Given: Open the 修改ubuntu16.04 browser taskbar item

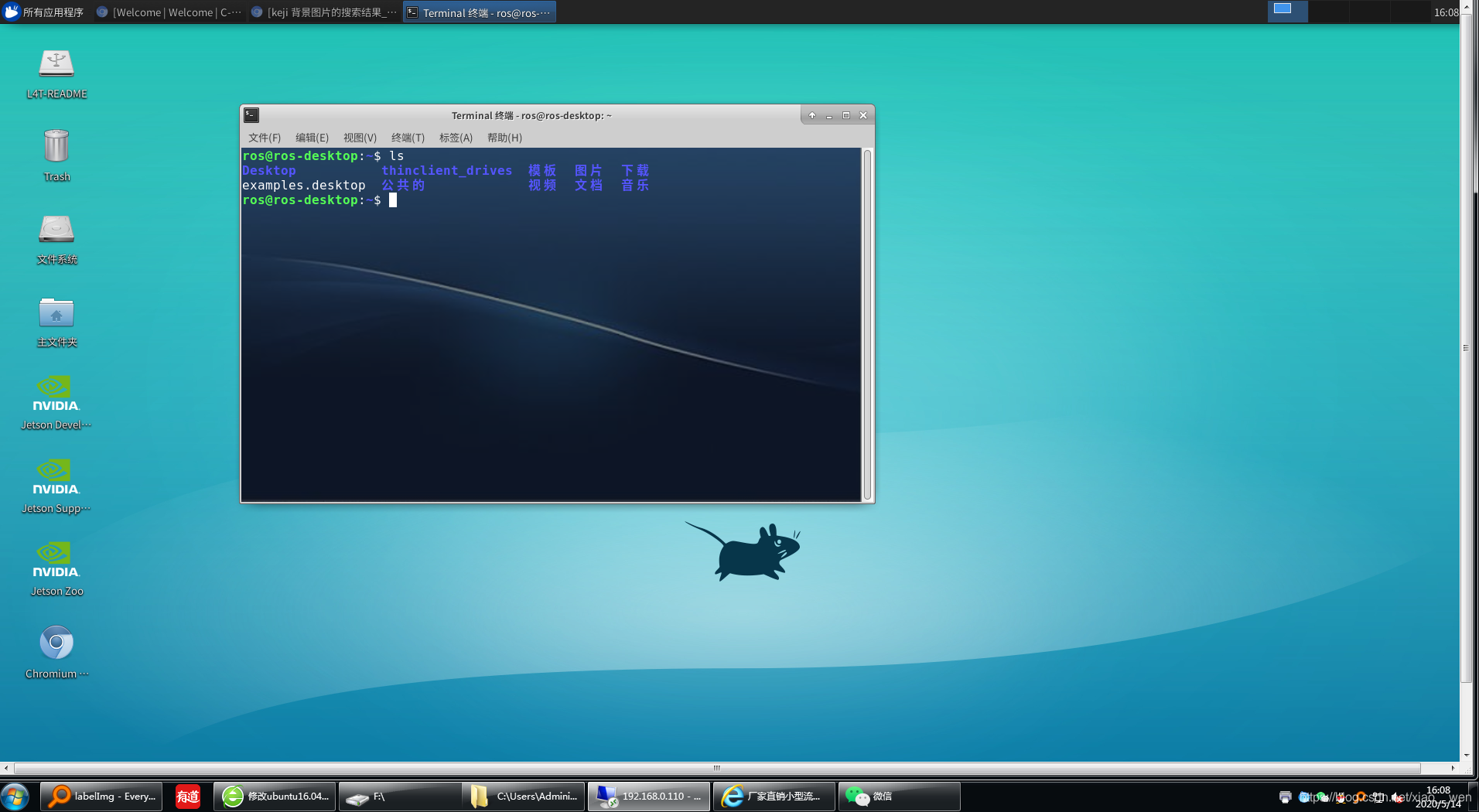Looking at the screenshot, I should (x=275, y=796).
